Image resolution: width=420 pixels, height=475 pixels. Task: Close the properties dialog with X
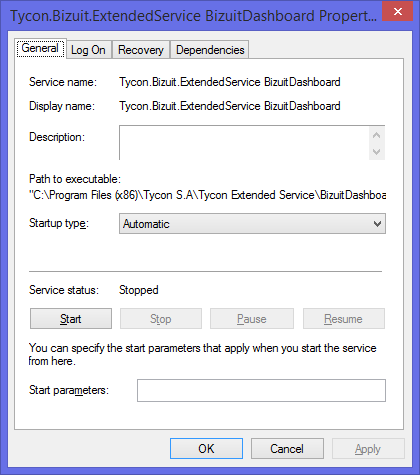pyautogui.click(x=397, y=12)
